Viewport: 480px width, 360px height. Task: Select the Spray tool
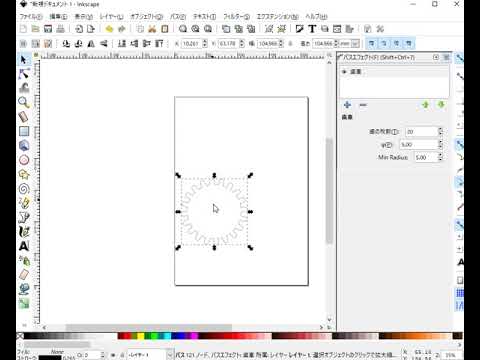click(x=24, y=260)
